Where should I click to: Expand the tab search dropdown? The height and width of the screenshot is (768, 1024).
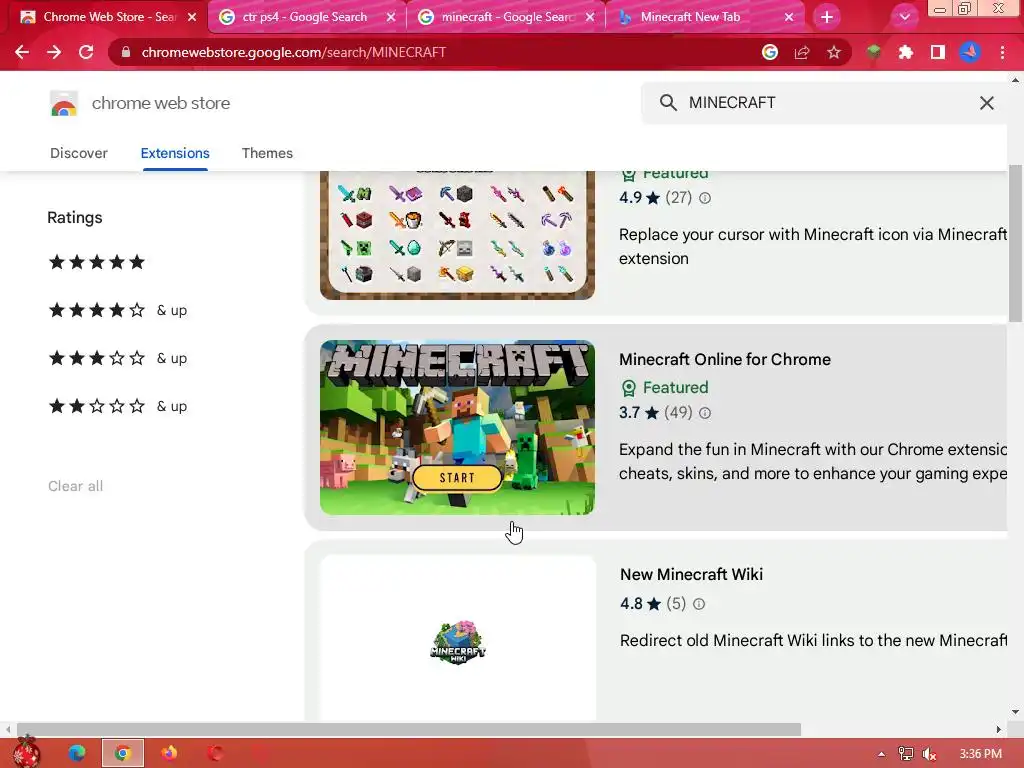(x=904, y=17)
